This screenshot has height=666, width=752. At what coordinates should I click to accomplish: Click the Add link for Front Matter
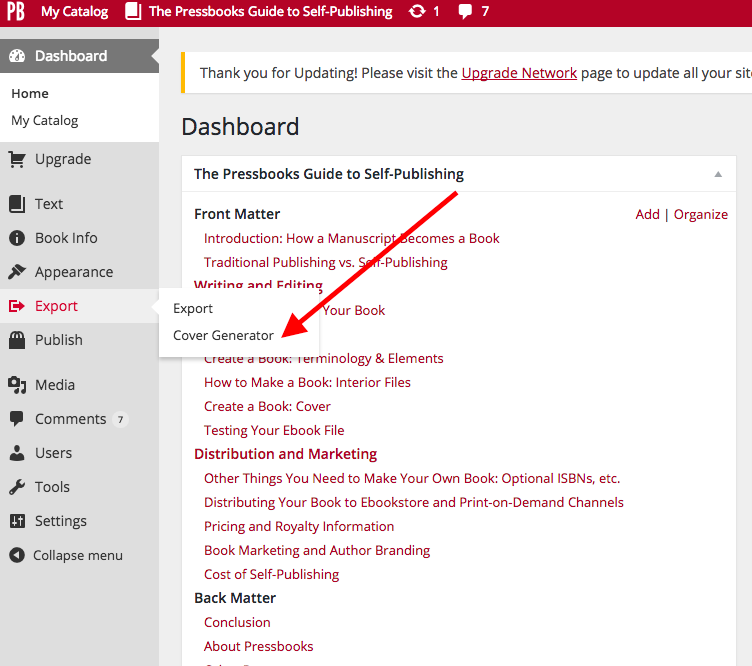coord(647,214)
